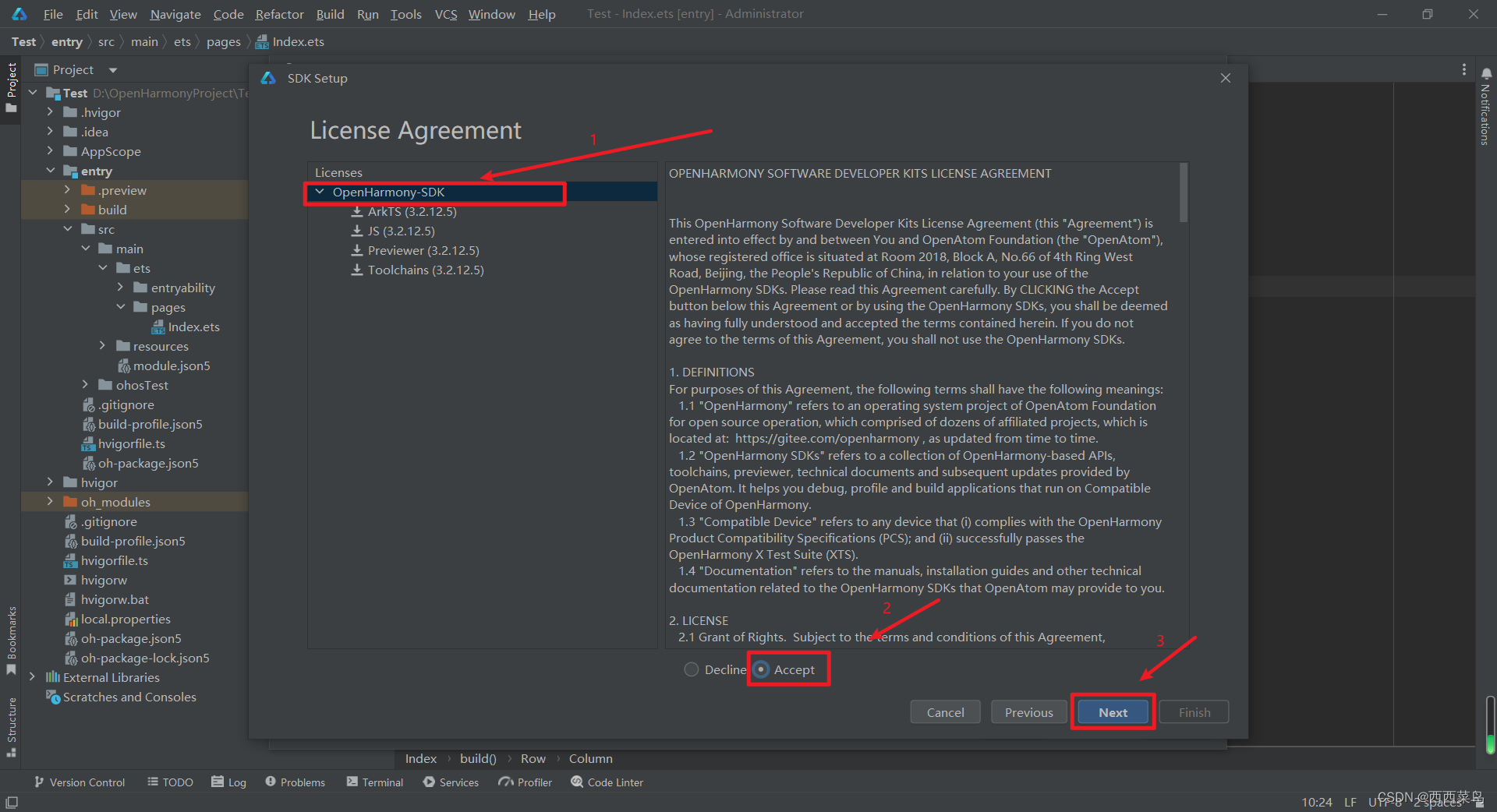Open the Profiler tool window
This screenshot has height=812, width=1497.
526,782
